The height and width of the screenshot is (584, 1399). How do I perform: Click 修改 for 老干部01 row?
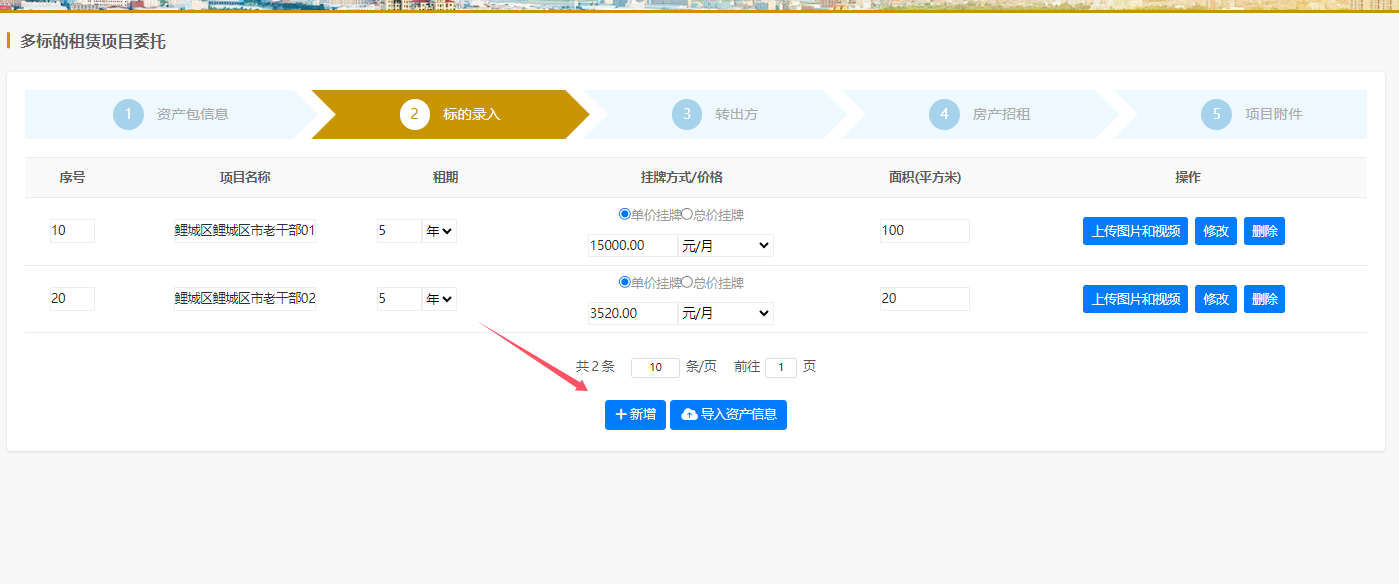coord(1216,231)
